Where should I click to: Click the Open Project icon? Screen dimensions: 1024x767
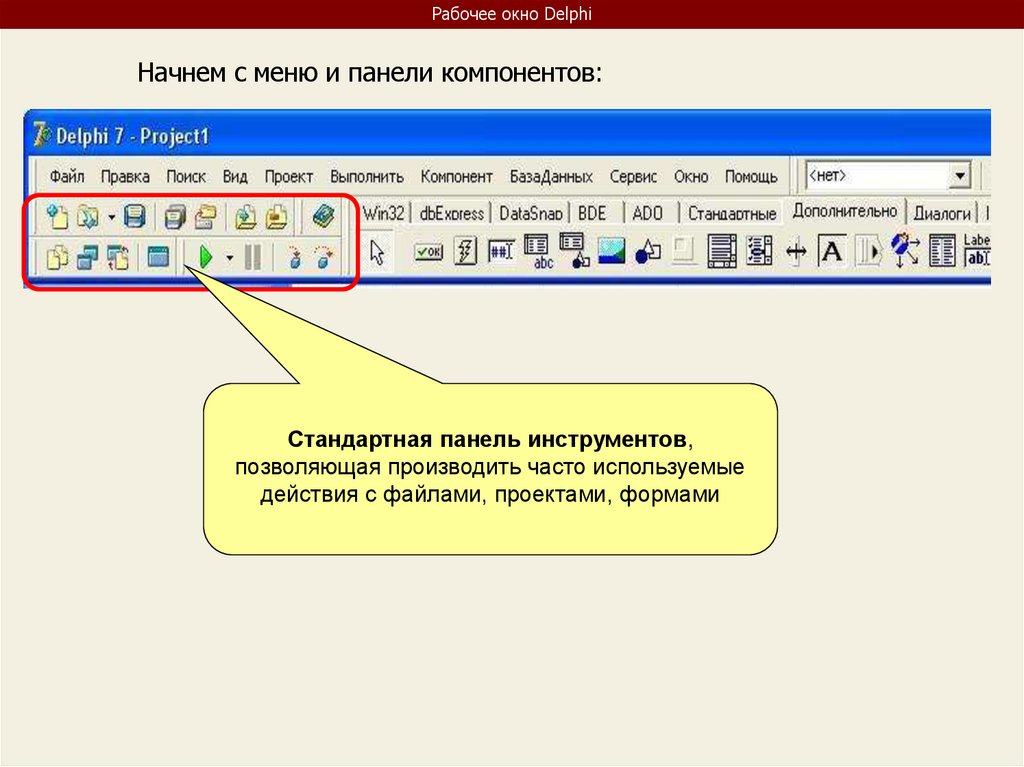tap(206, 217)
